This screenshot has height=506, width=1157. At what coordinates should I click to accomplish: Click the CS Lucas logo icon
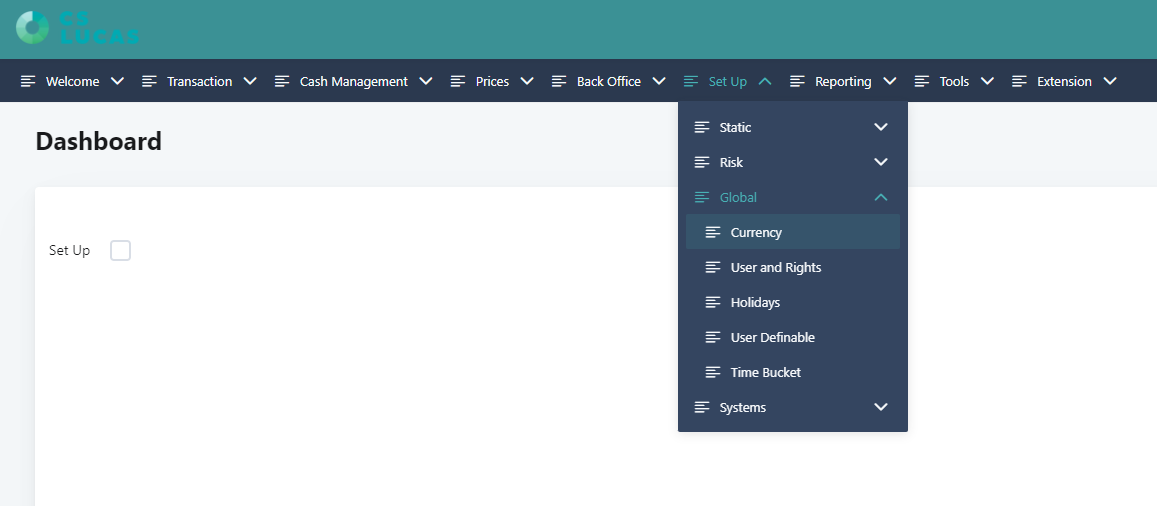(32, 27)
